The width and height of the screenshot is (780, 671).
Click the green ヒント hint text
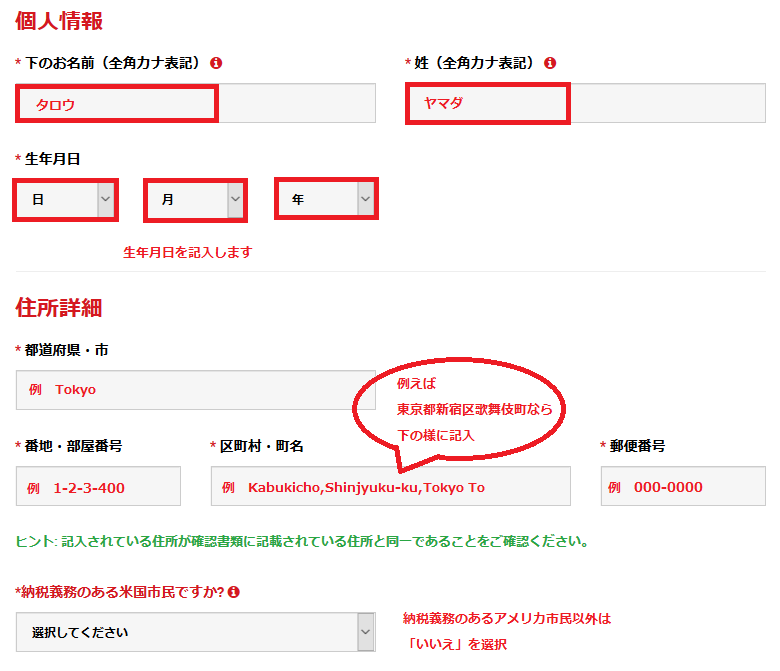point(302,541)
